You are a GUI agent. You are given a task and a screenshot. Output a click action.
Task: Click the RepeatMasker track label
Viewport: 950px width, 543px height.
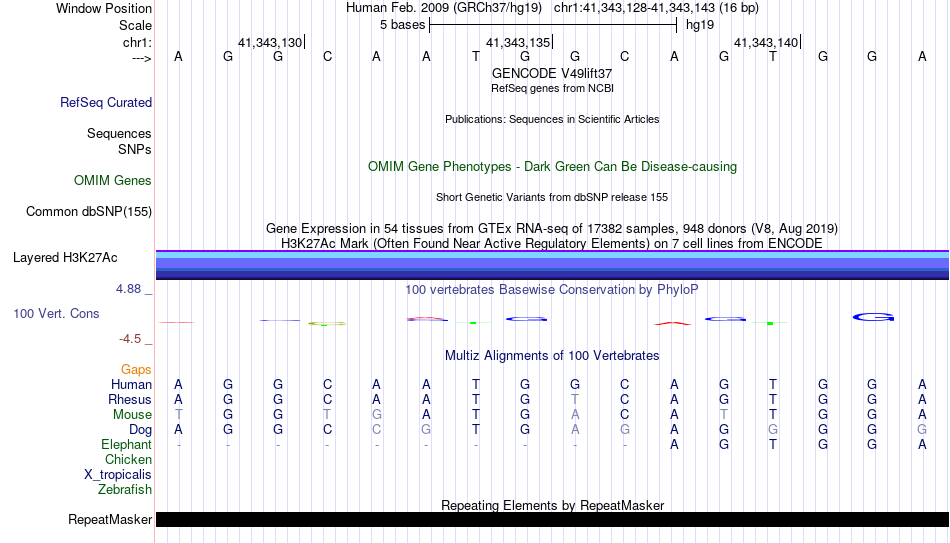(x=110, y=520)
